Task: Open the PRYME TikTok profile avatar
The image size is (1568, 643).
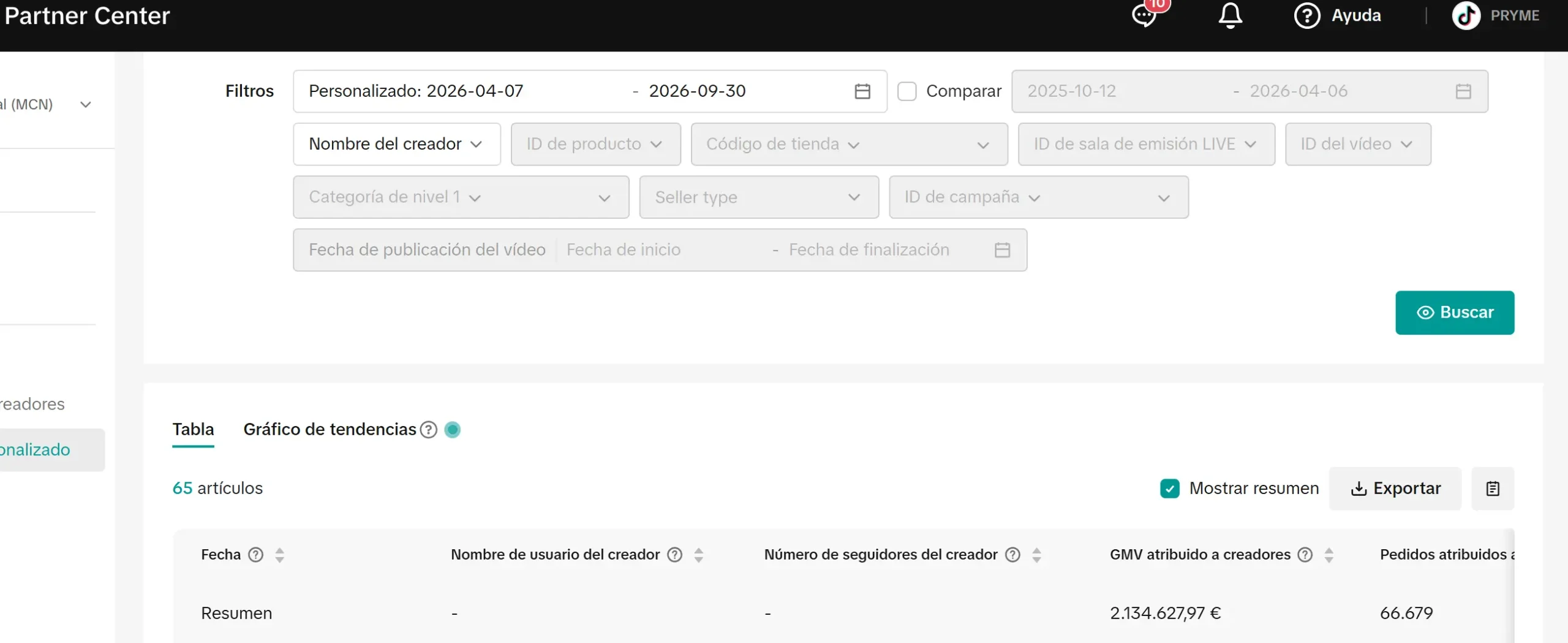Action: (x=1466, y=16)
